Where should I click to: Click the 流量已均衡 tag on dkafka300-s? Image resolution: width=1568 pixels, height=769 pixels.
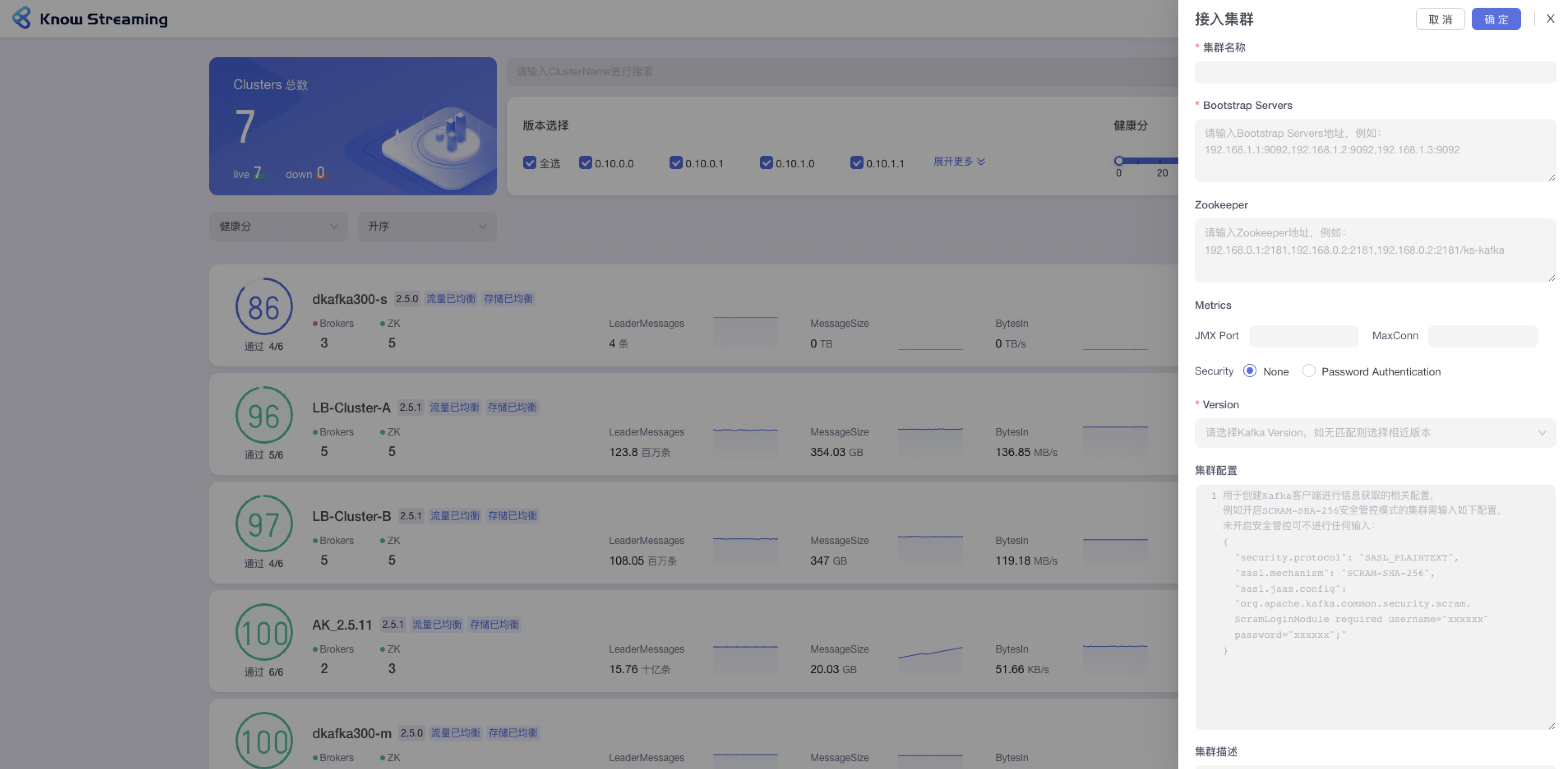pos(450,299)
